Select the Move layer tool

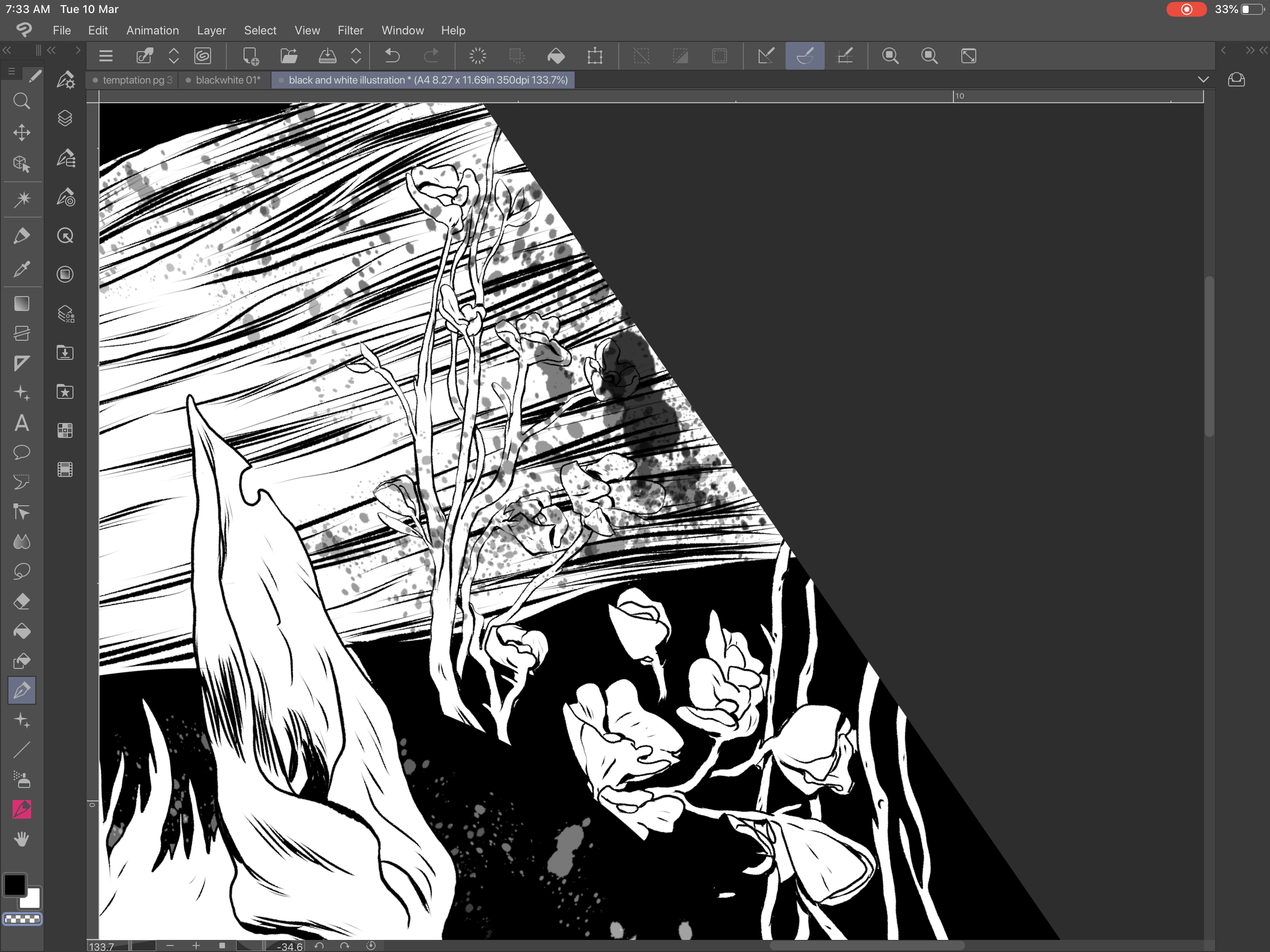pos(22,132)
